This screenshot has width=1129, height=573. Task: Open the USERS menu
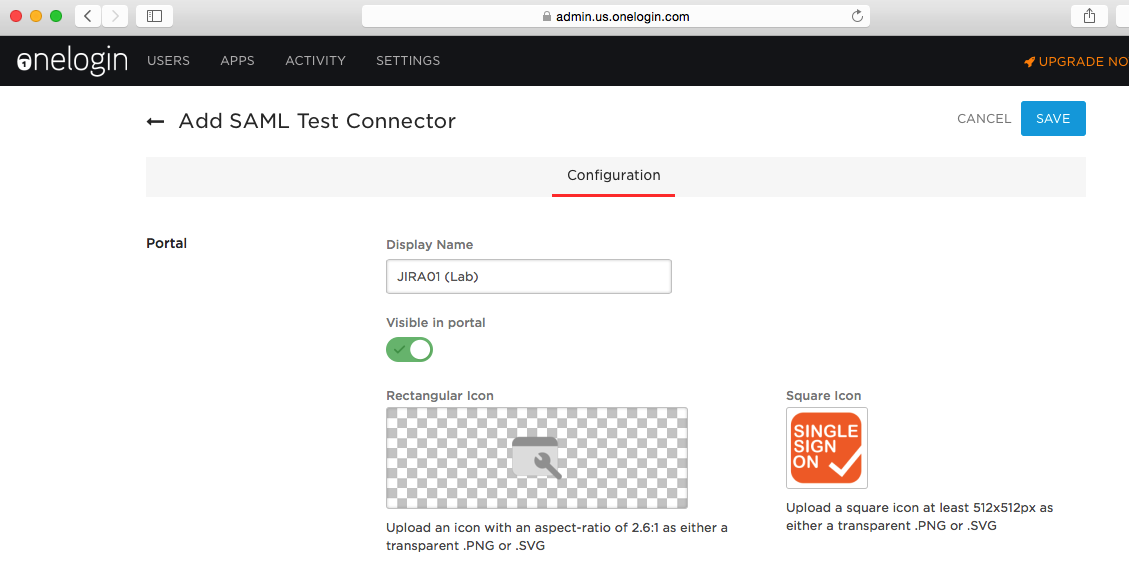click(x=168, y=61)
